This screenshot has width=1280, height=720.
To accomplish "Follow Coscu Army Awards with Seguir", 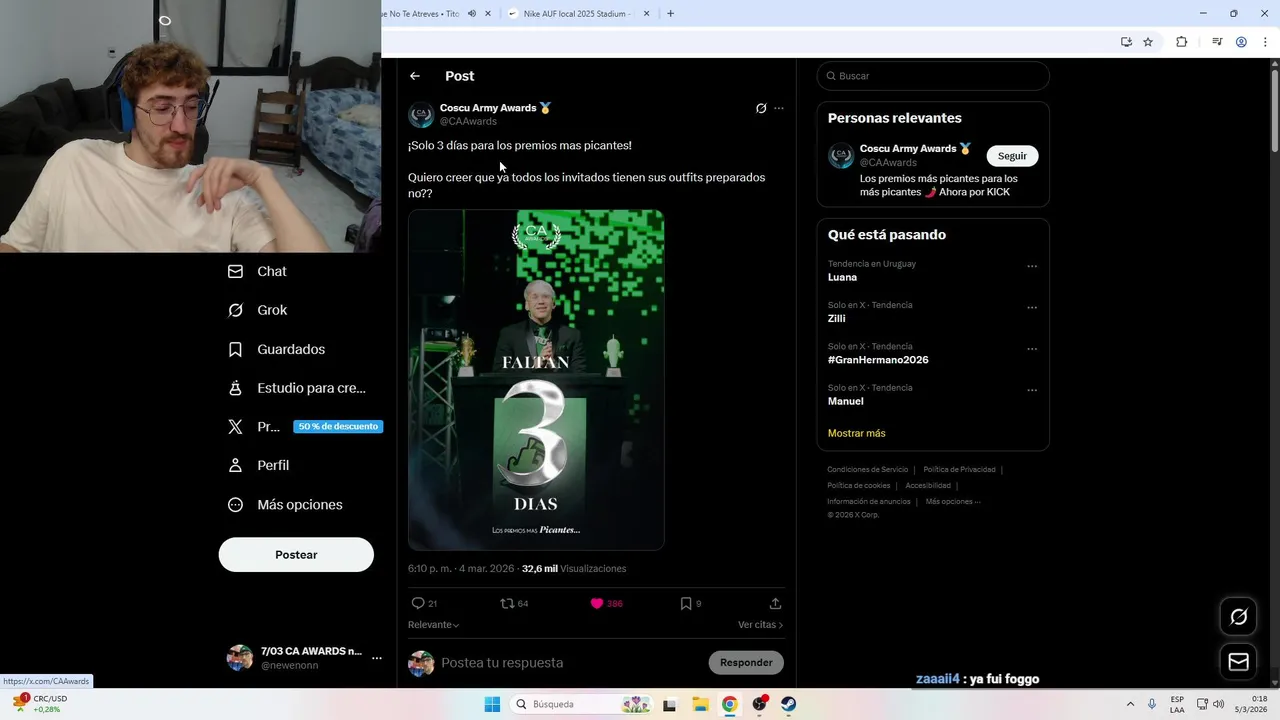I will 1012,156.
